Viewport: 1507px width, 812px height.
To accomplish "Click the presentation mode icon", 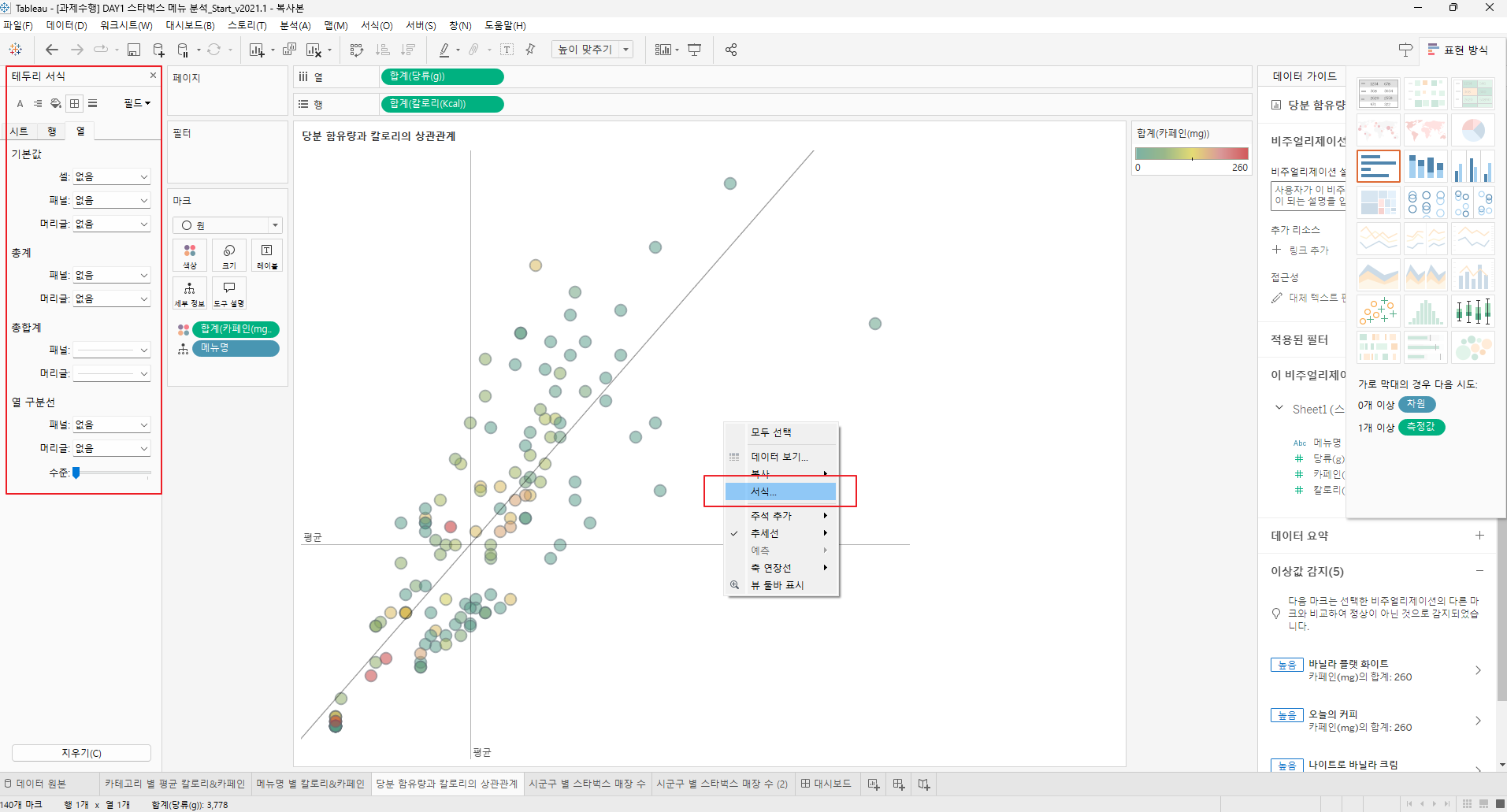I will coord(694,50).
